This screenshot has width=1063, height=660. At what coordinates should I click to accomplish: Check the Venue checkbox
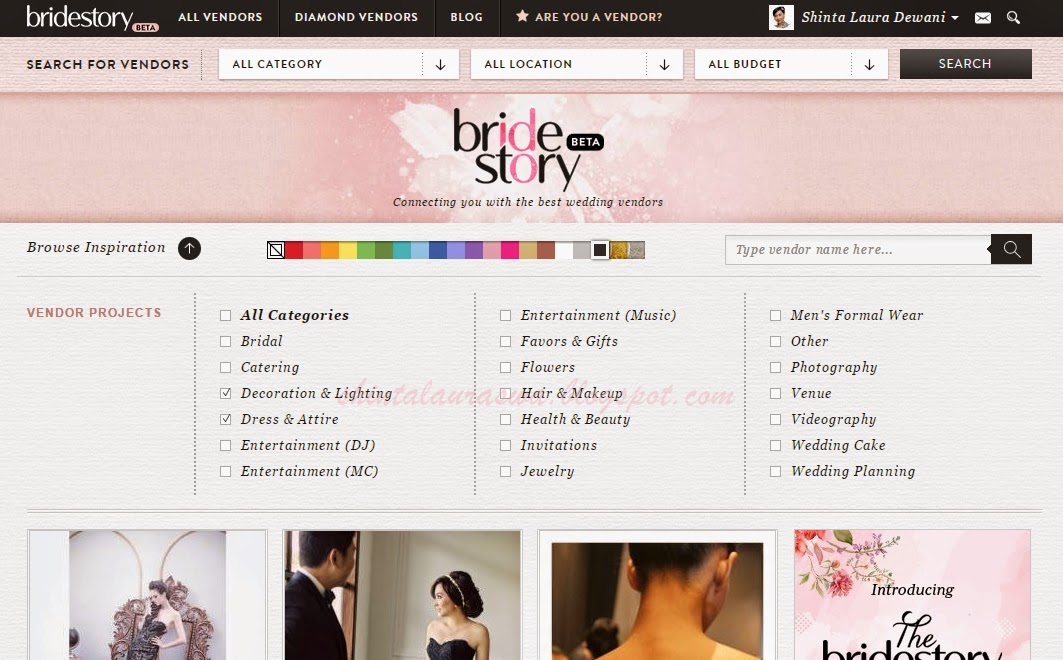click(x=776, y=393)
